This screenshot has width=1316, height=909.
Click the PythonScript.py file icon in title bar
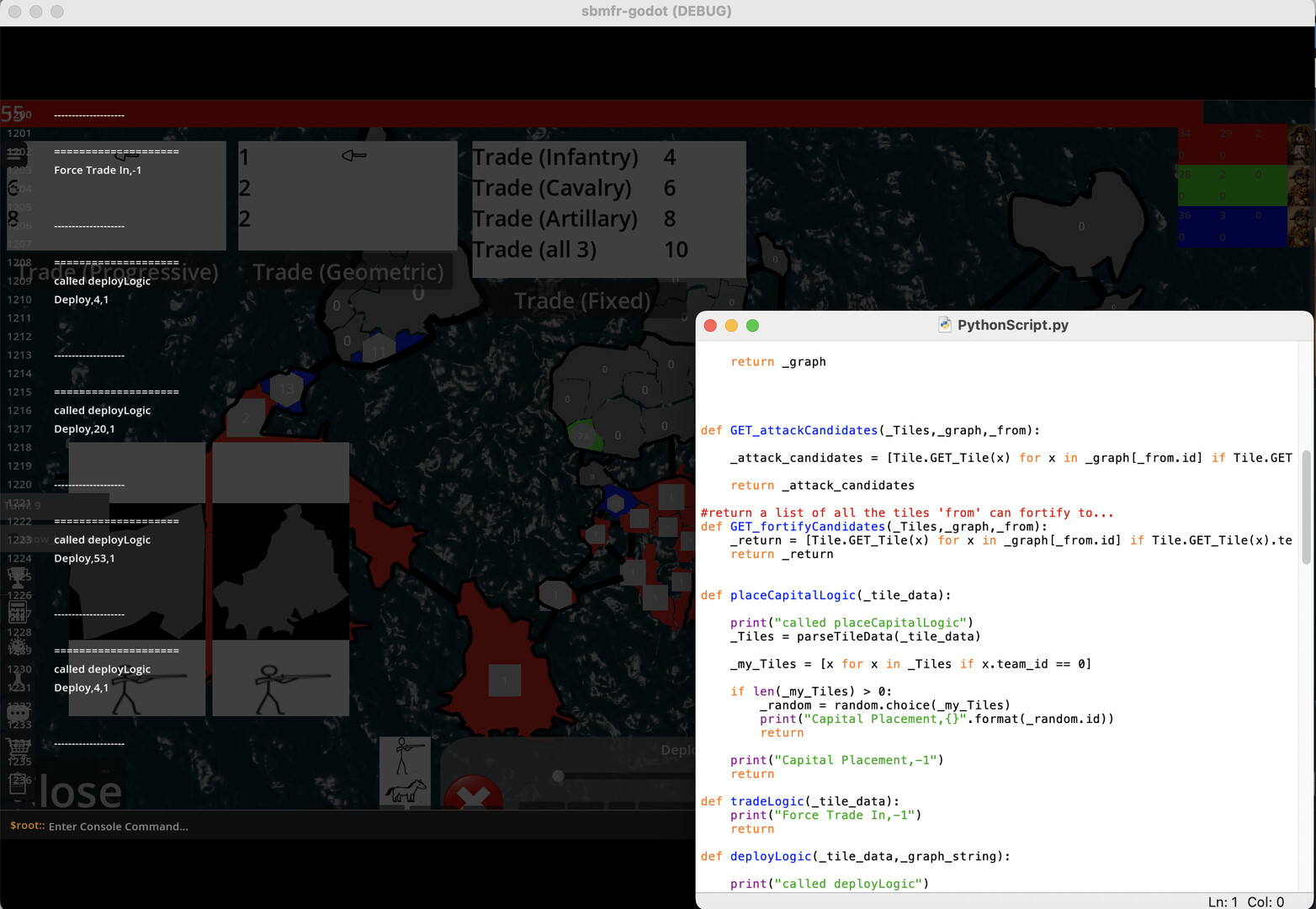945,325
